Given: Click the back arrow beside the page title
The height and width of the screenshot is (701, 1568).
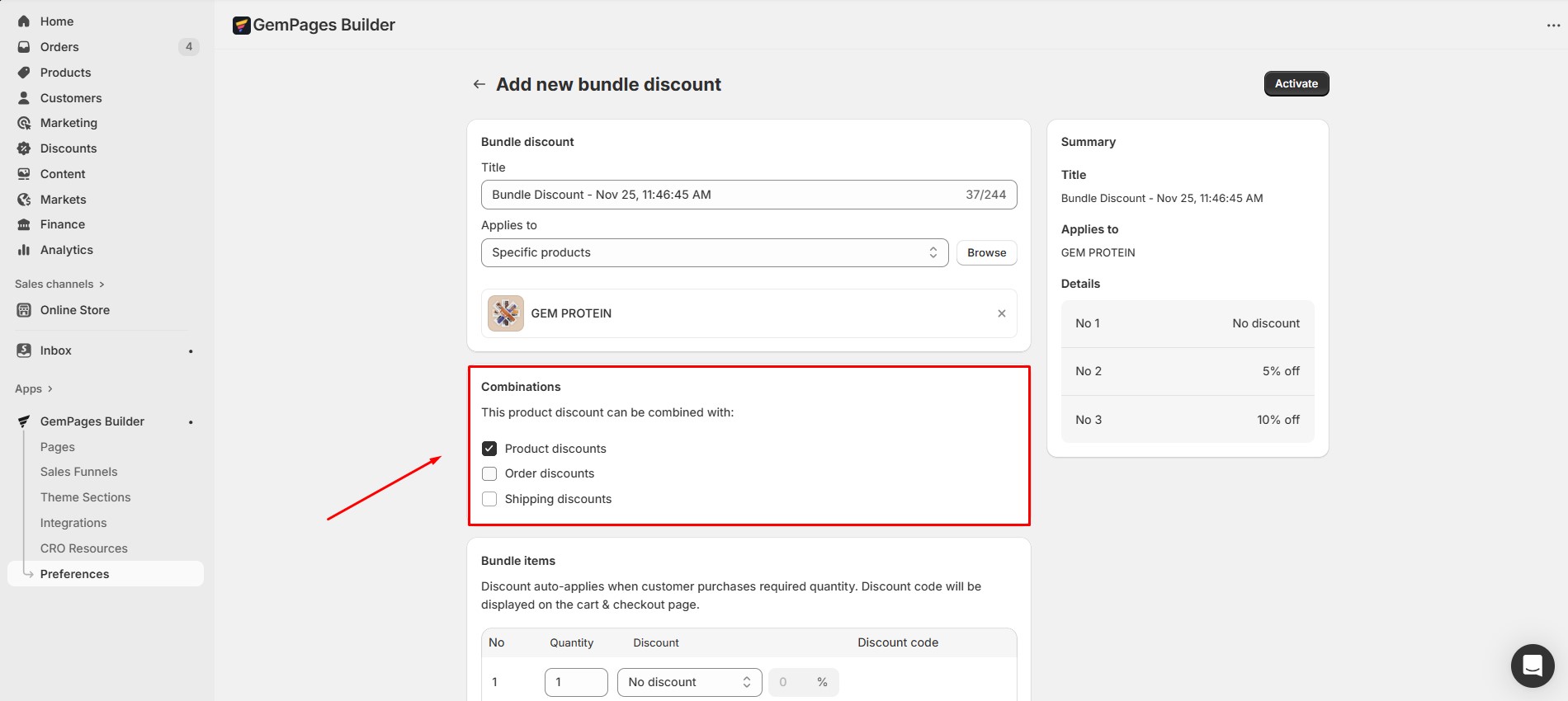Looking at the screenshot, I should (x=479, y=84).
